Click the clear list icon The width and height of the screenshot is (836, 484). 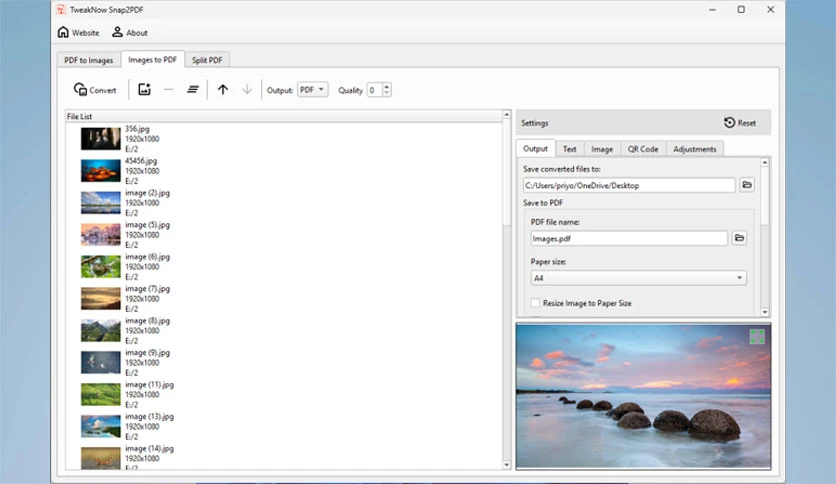[x=192, y=90]
